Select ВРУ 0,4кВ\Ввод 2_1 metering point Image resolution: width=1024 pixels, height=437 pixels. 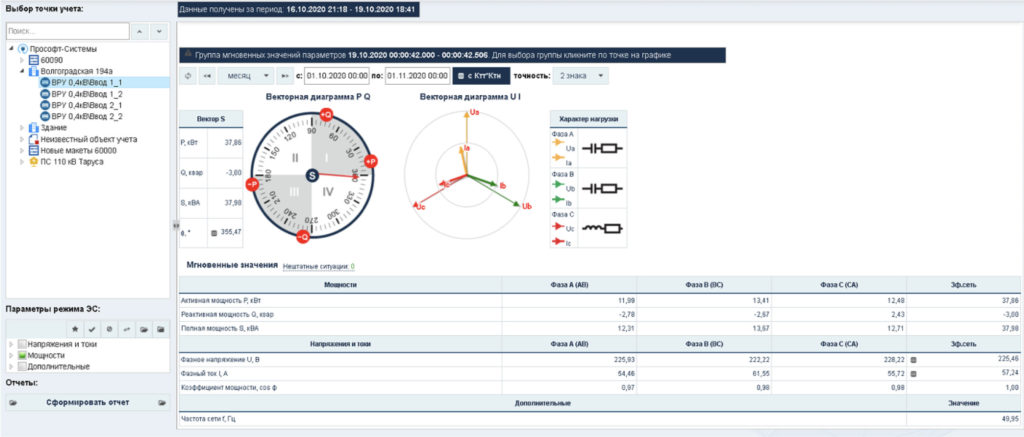[x=88, y=105]
